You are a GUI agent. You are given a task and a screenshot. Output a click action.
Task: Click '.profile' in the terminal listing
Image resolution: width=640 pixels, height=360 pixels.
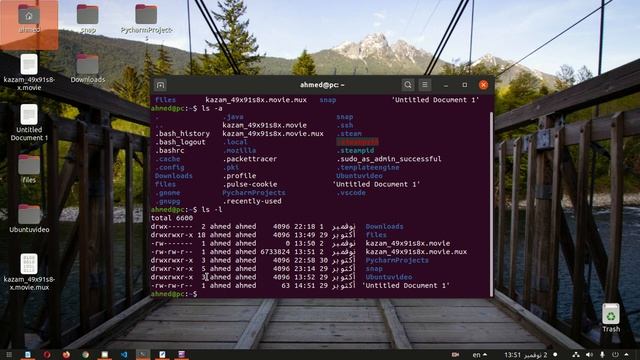point(239,176)
